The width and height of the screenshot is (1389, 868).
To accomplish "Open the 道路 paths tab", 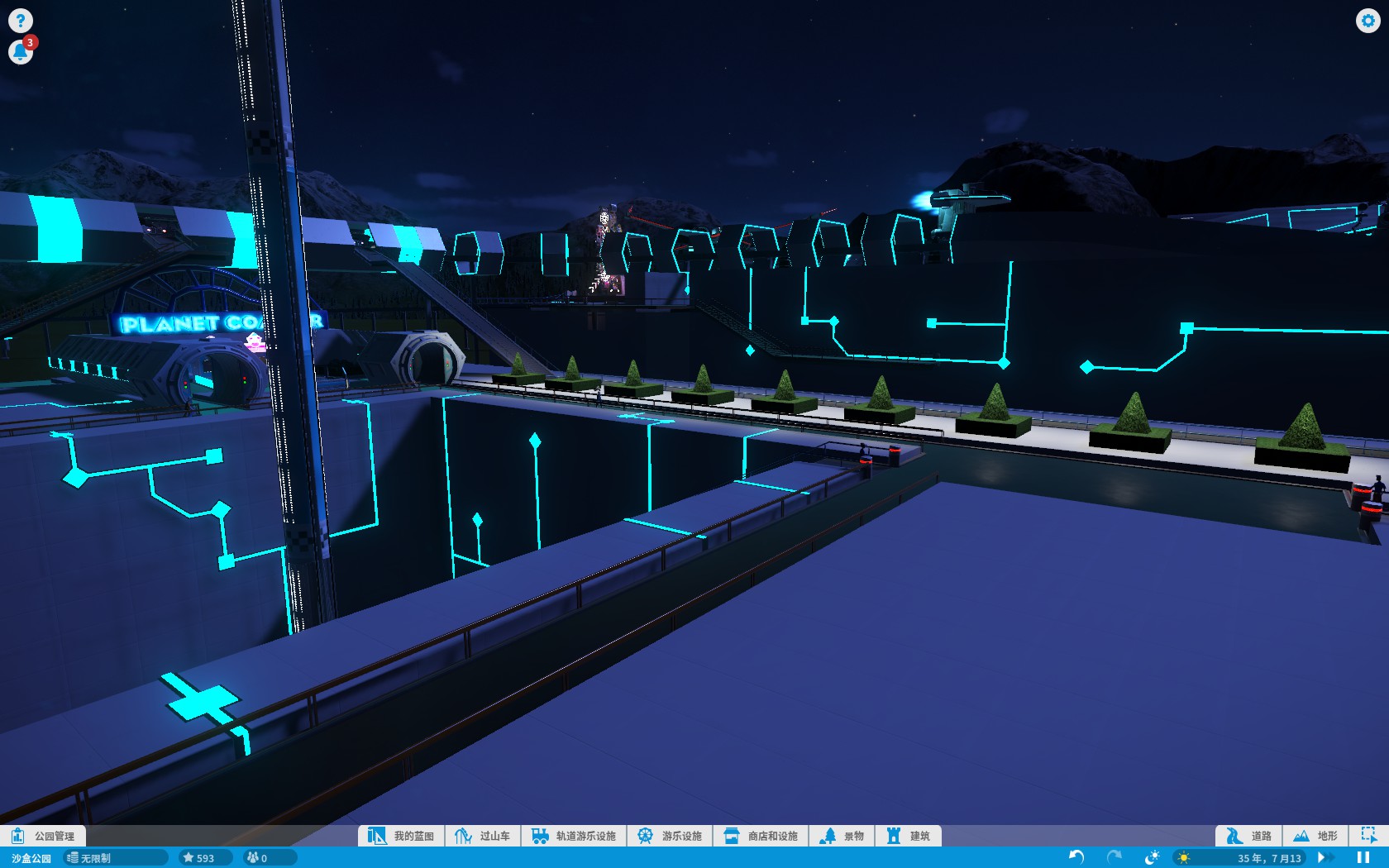I will (x=1248, y=836).
